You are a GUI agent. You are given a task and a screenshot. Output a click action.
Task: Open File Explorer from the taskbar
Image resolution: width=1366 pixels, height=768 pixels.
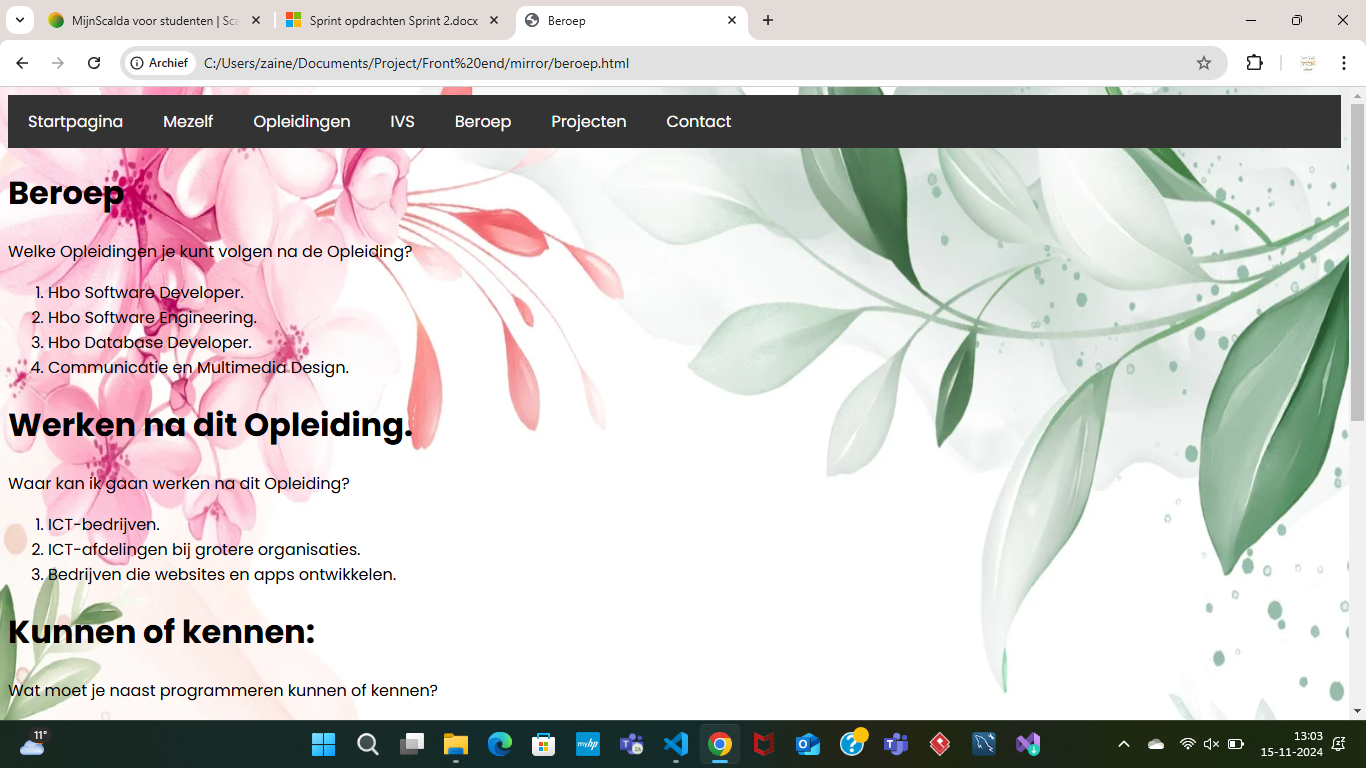tap(456, 744)
